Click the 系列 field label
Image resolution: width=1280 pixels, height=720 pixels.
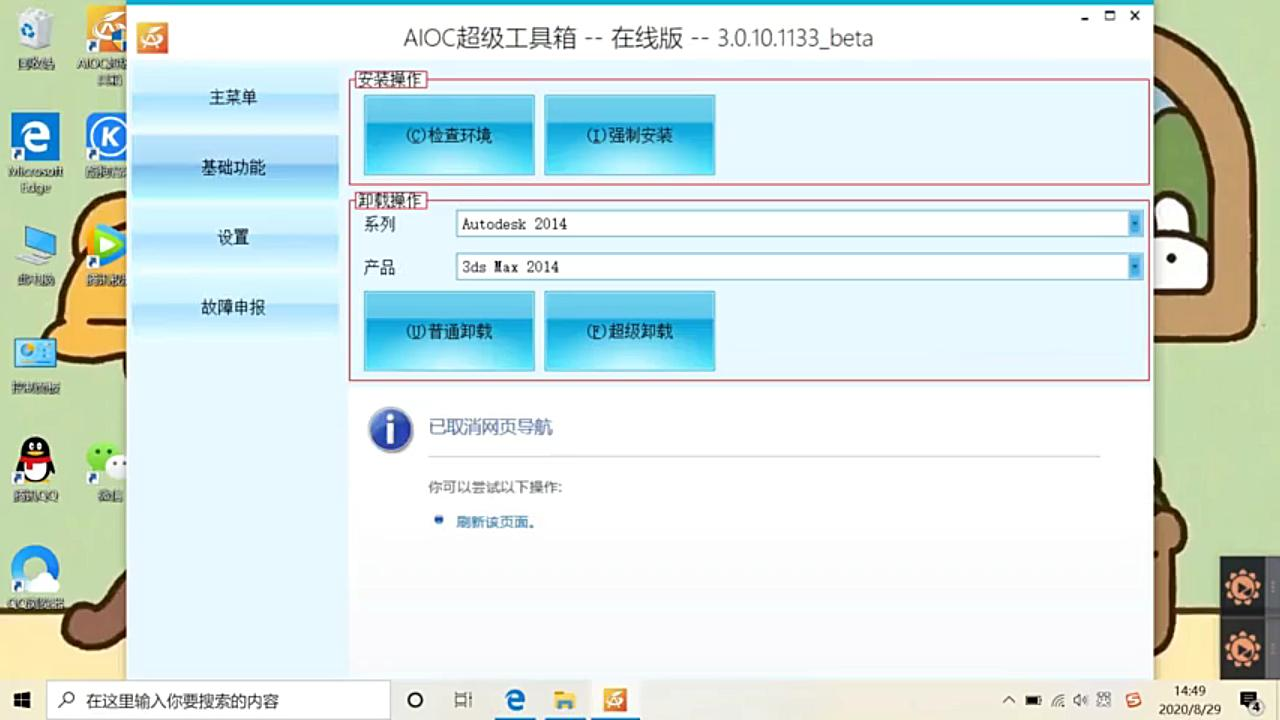[x=380, y=224]
